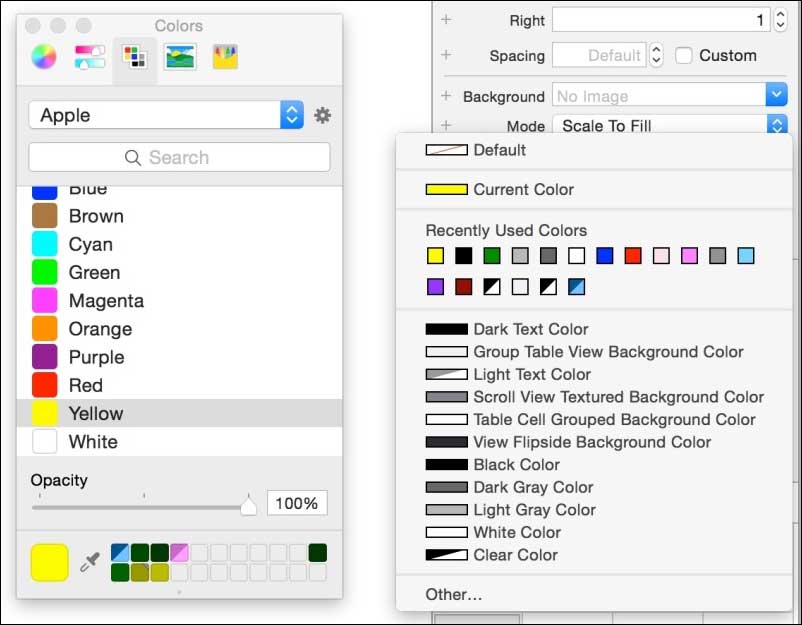The image size is (802, 625).
Task: Pick a color with the eyedropper tool
Action: pos(89,562)
